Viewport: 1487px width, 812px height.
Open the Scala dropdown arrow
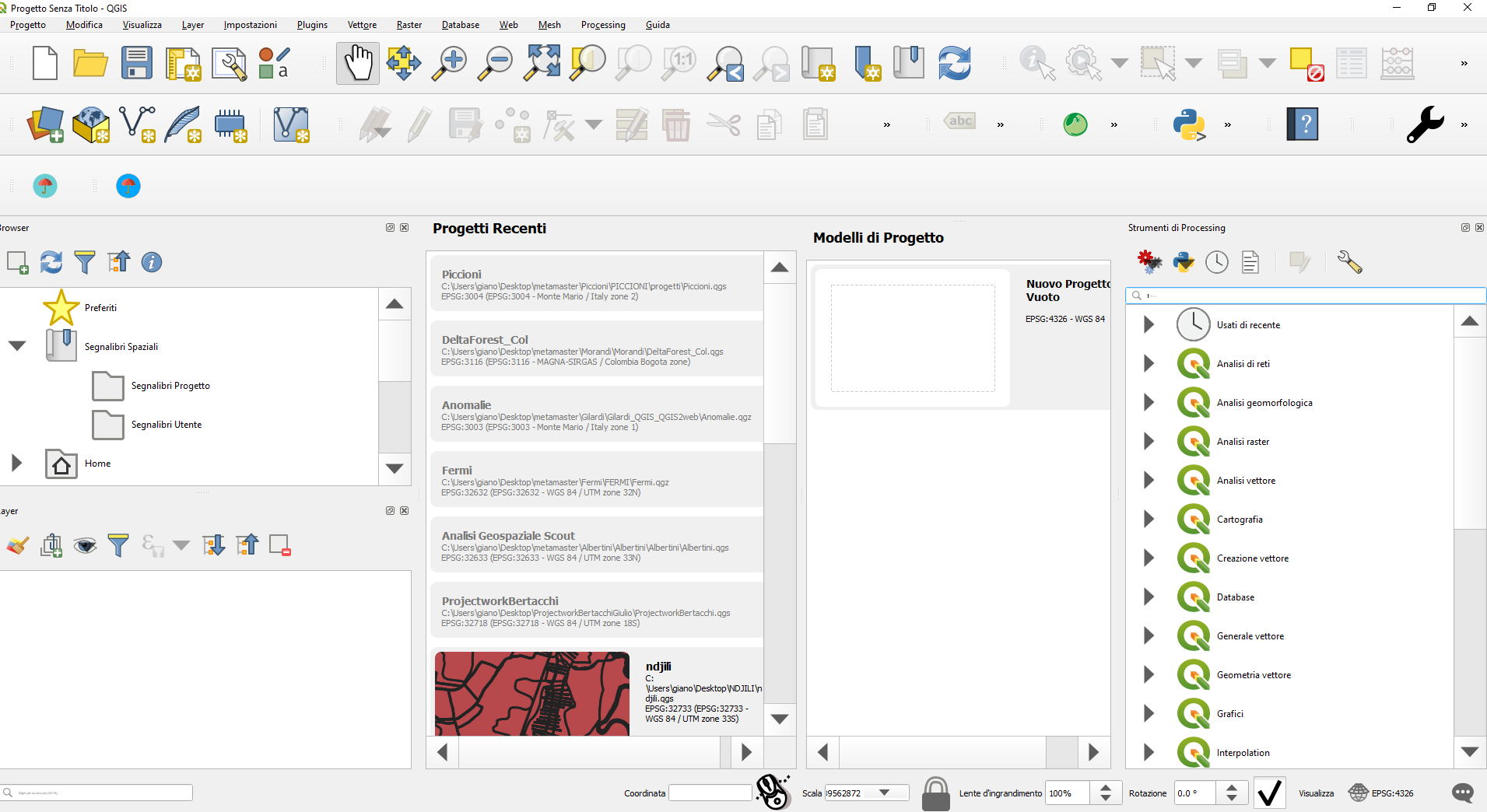tap(885, 793)
